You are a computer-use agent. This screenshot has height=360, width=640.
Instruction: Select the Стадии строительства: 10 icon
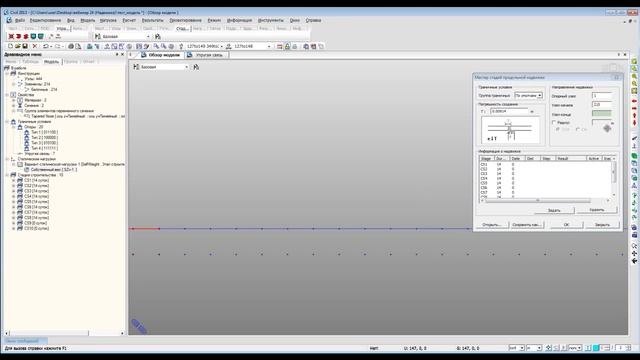click(x=13, y=175)
